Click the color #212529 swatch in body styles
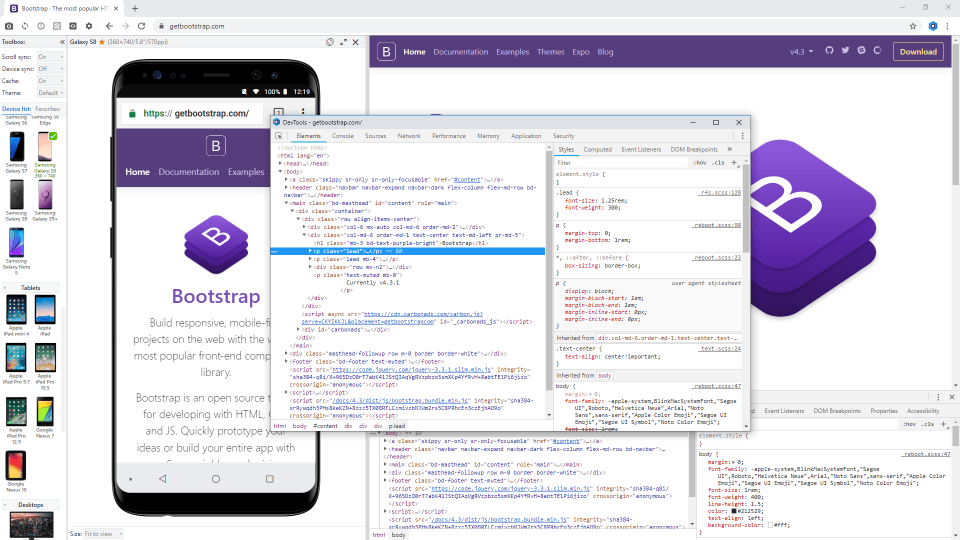This screenshot has width=960, height=540. click(735, 511)
